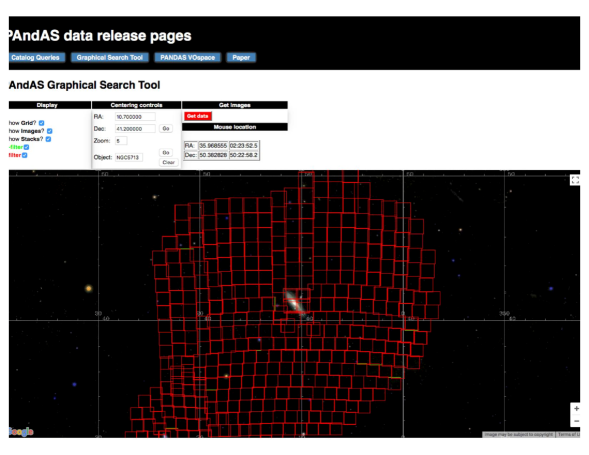
Task: Click the Object name input field
Action: pyautogui.click(x=128, y=157)
